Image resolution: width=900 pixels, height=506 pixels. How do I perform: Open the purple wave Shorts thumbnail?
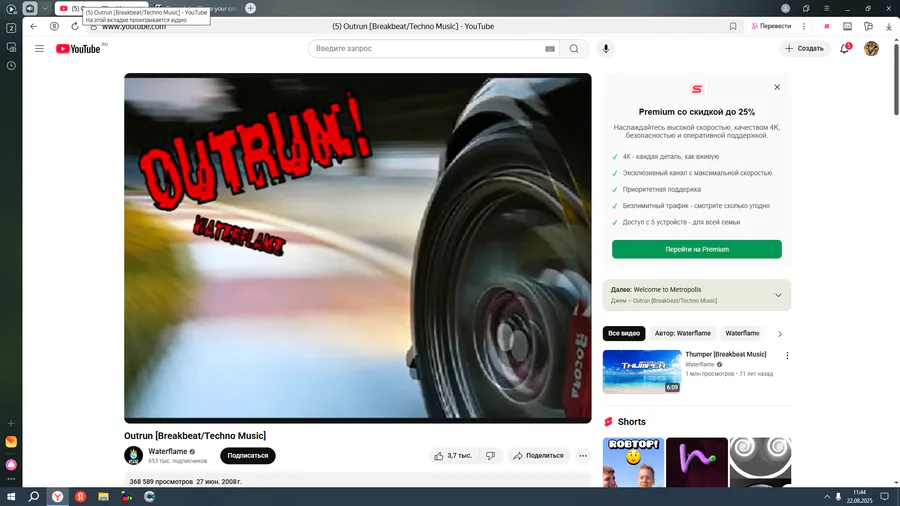click(697, 462)
